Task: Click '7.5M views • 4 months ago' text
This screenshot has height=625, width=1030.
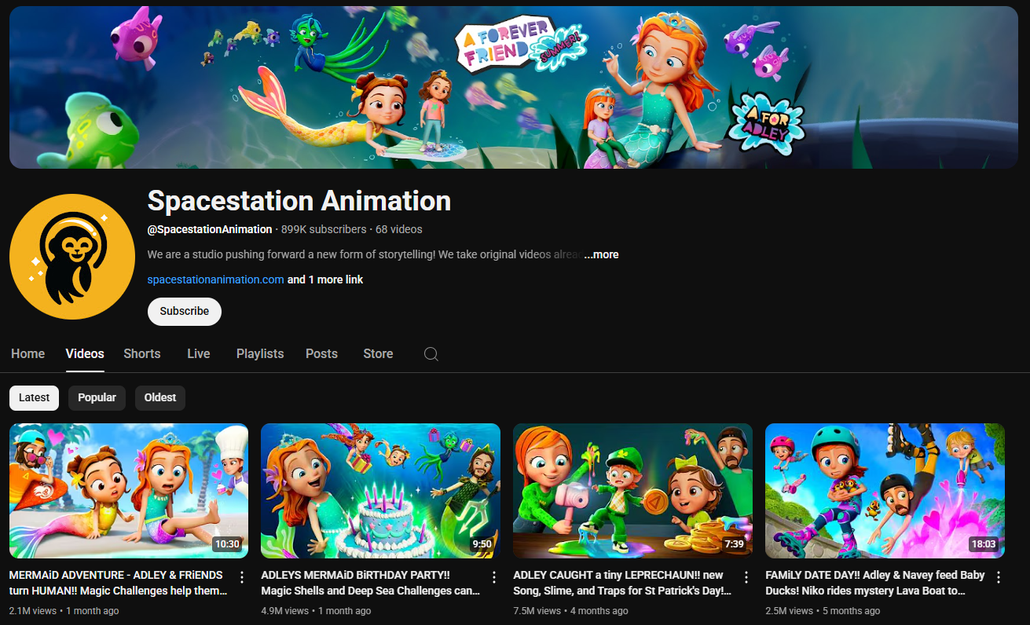Action: [570, 611]
